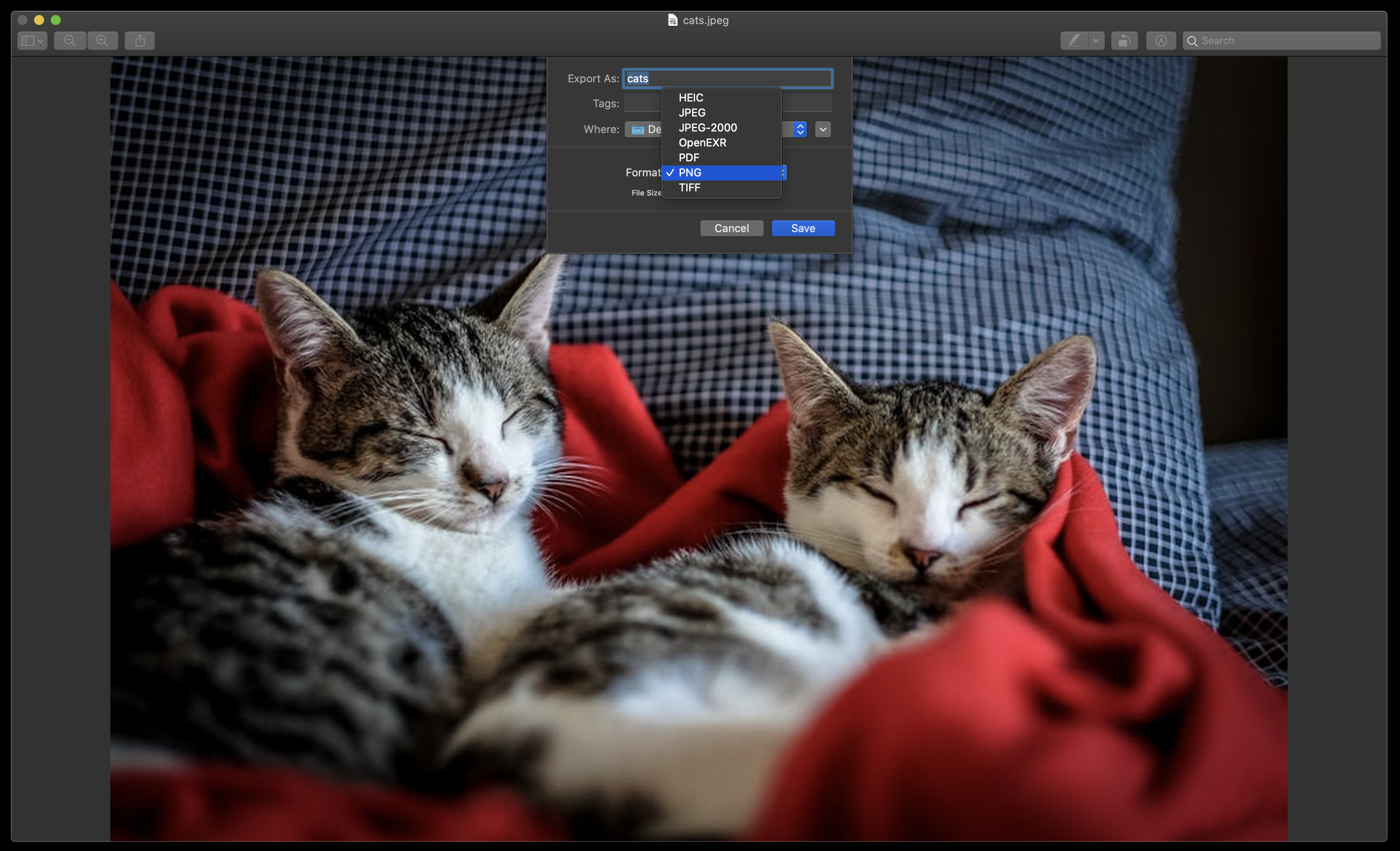
Task: Click the stepper up arrow for format
Action: pos(783,169)
